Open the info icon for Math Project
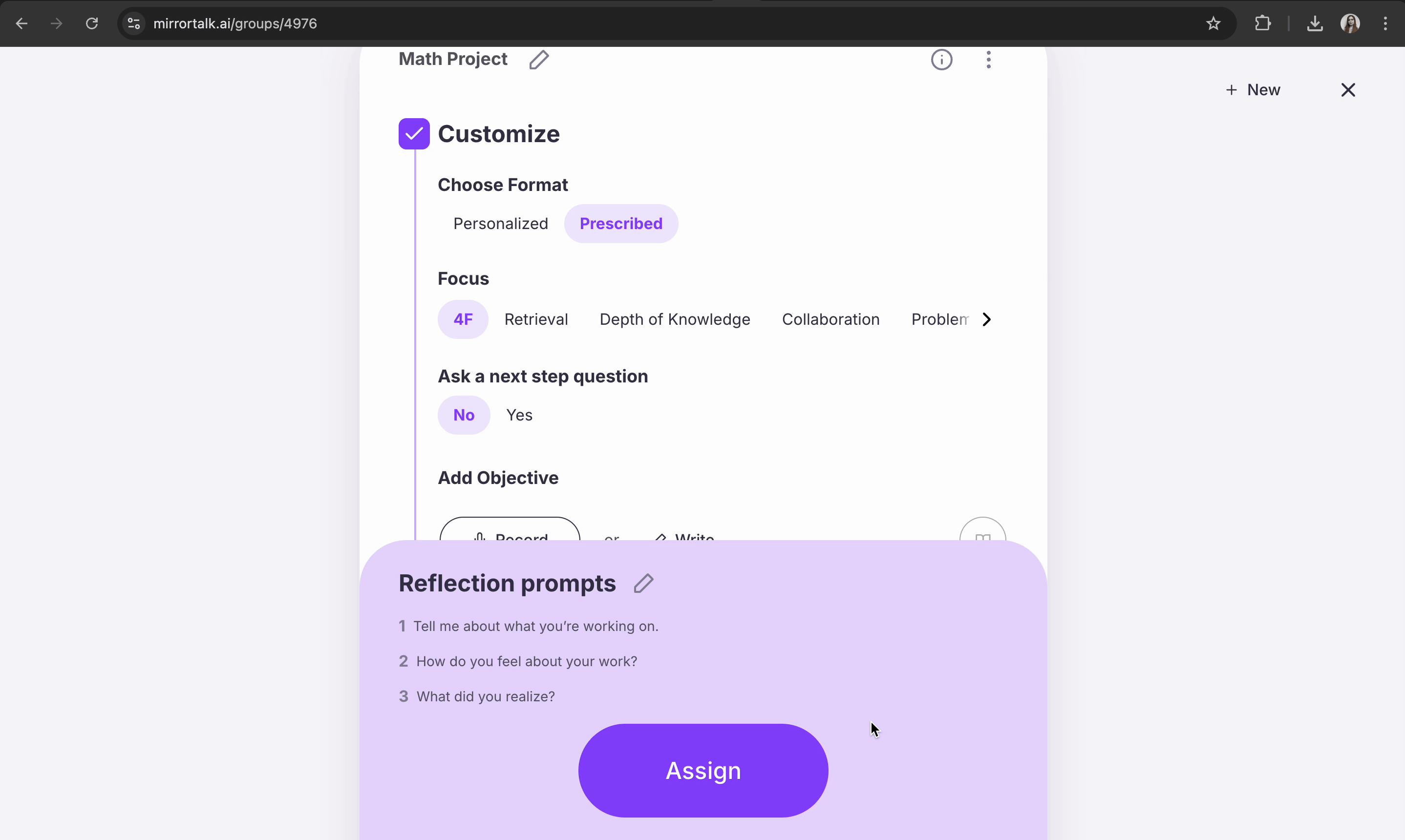 [941, 60]
